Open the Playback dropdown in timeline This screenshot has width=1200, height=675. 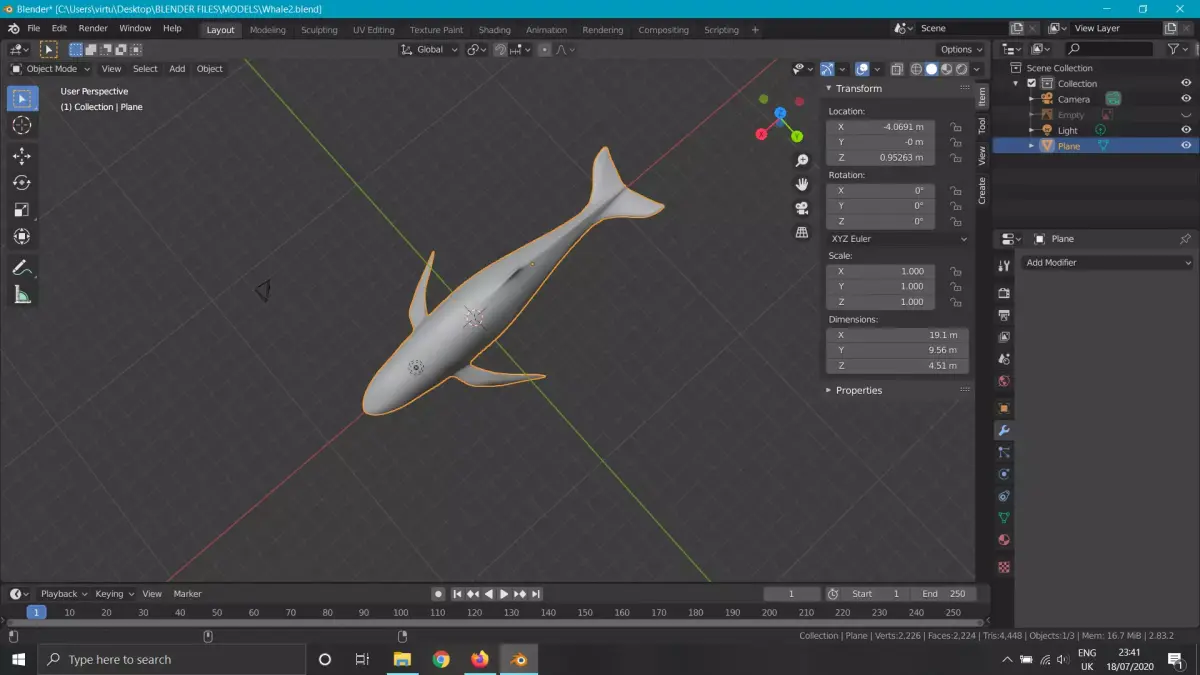point(64,594)
